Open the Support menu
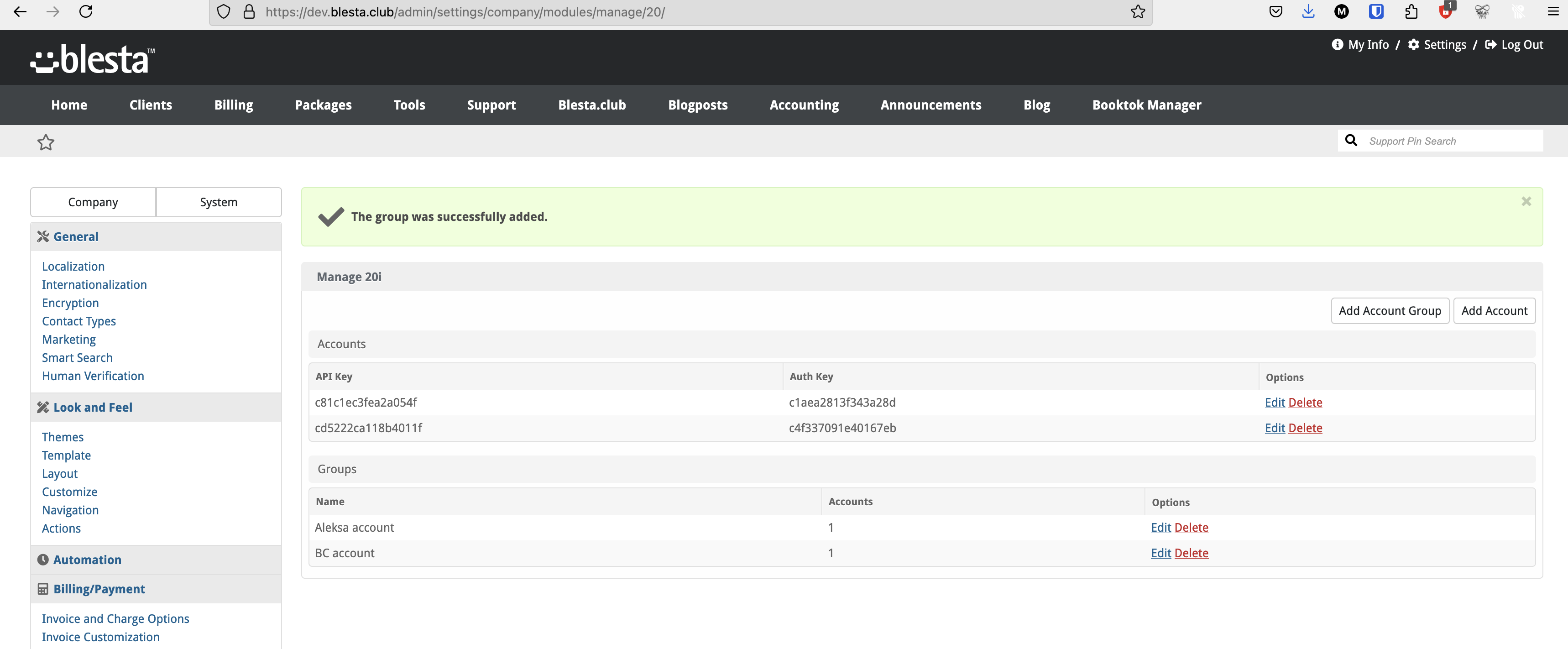 pos(491,105)
